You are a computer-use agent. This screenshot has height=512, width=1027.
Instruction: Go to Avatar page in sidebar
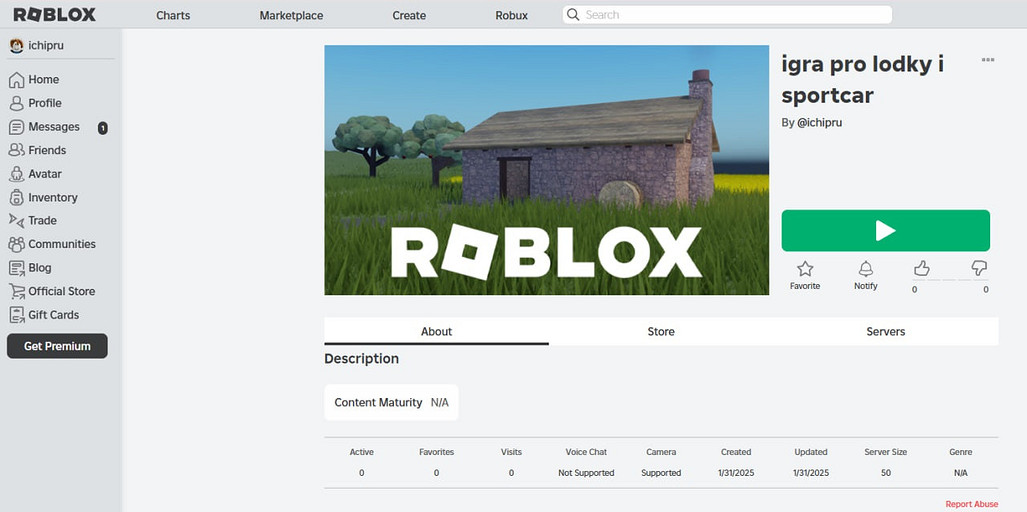click(x=44, y=174)
